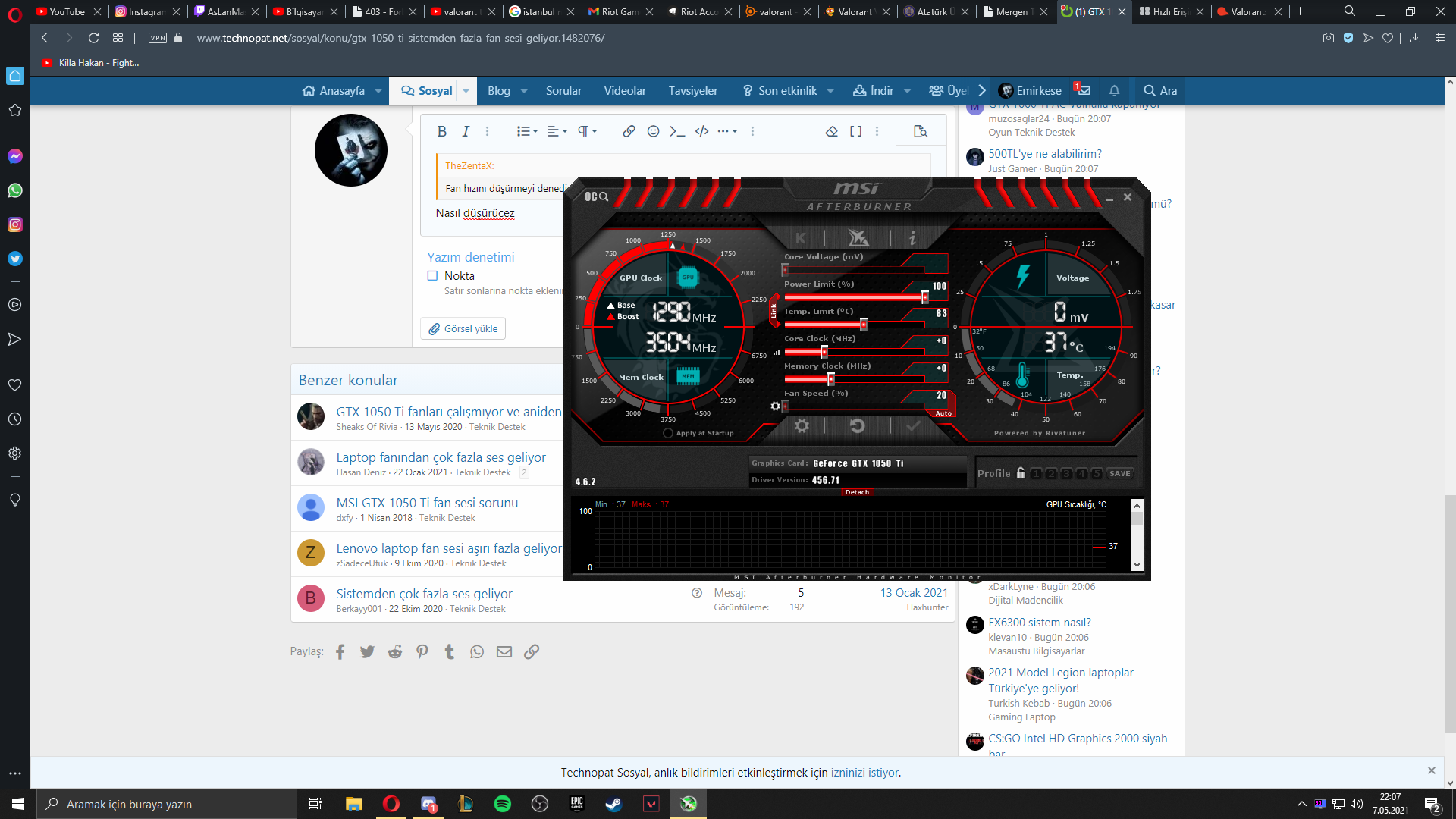This screenshot has height=819, width=1456.
Task: Launch Kombustor with the K icon
Action: click(x=801, y=238)
